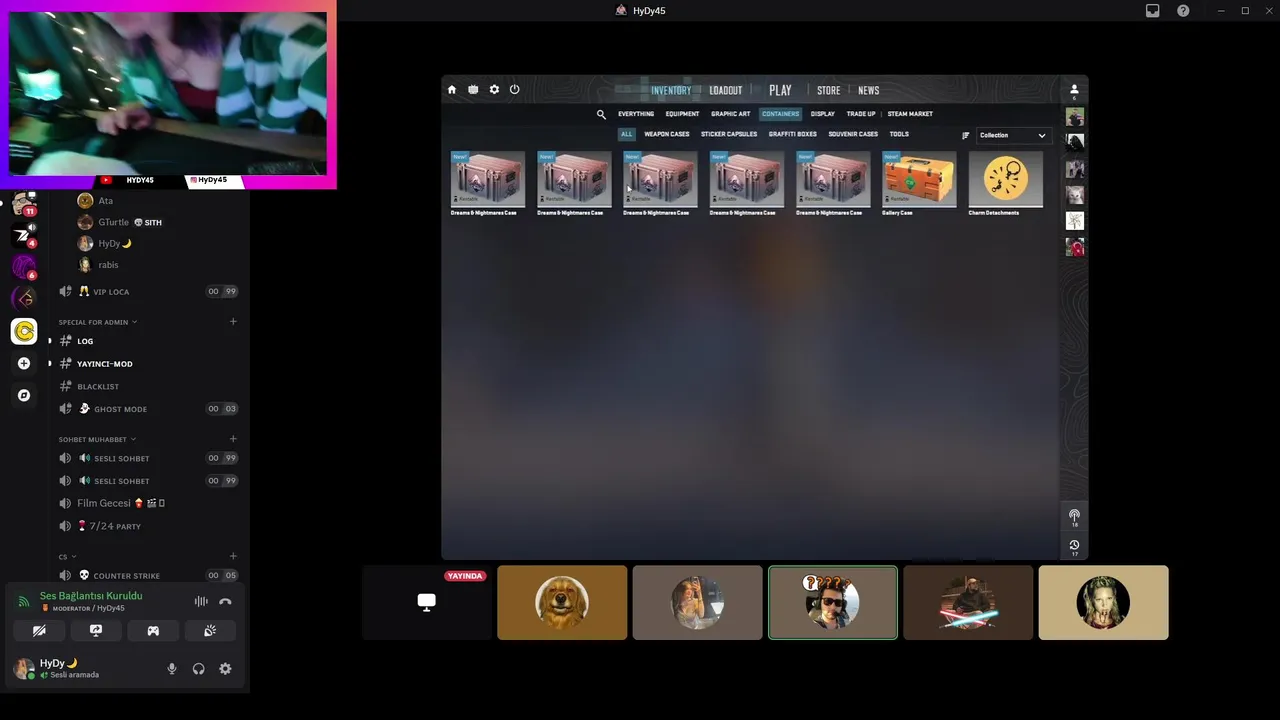This screenshot has width=1280, height=720.
Task: Collapse the SPECIAL FOR ADMIN category
Action: [x=97, y=322]
